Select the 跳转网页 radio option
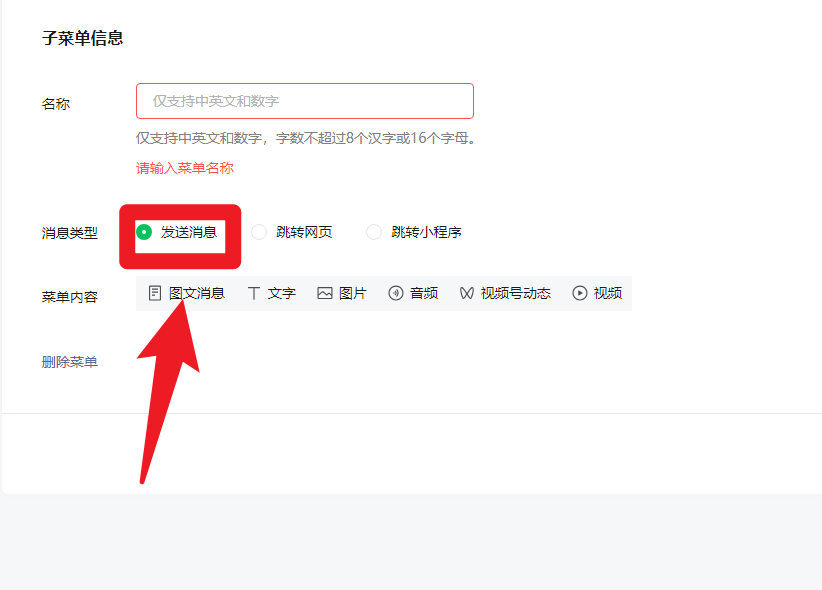This screenshot has width=822, height=590. coord(259,232)
